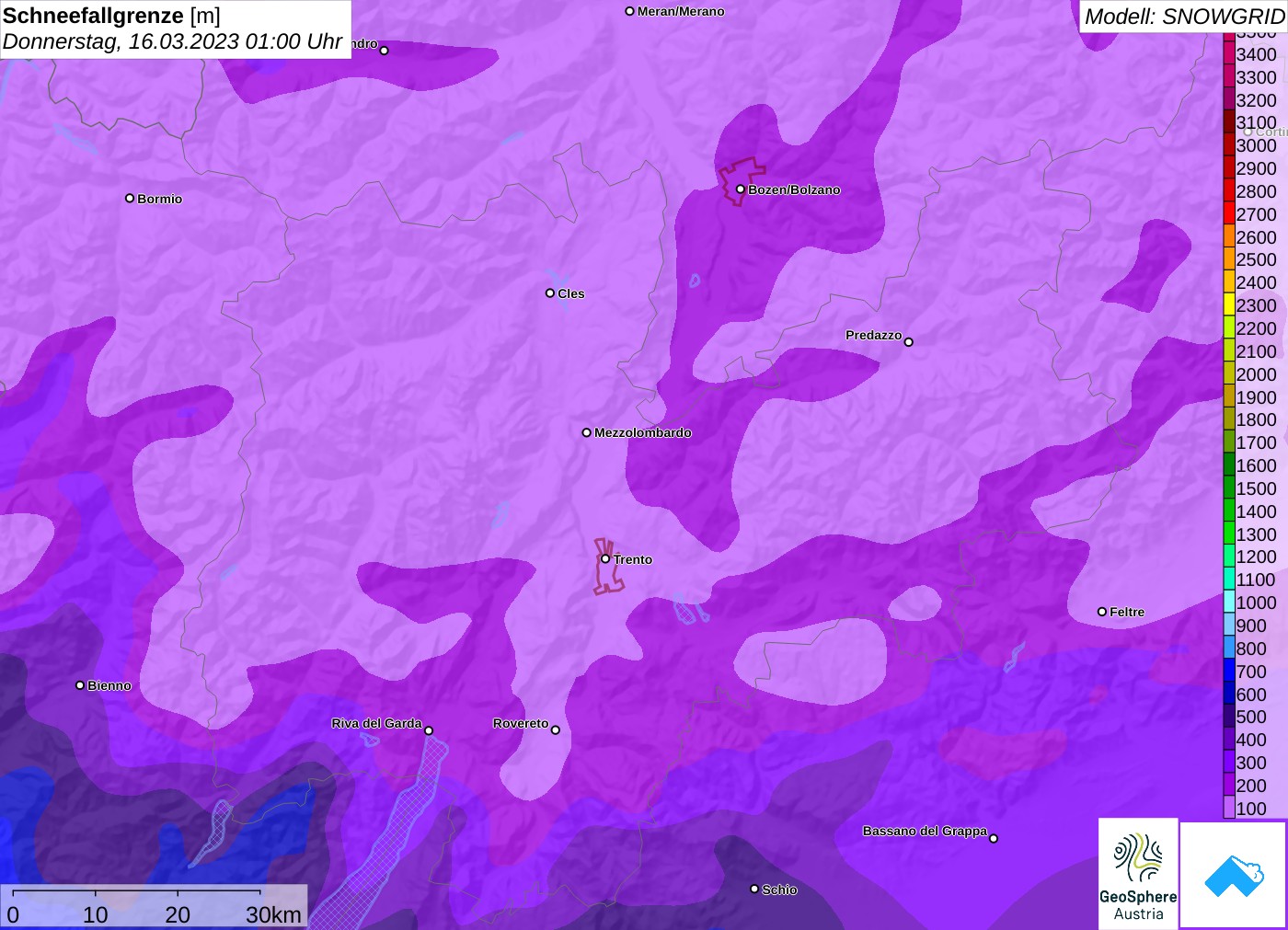
Task: Click the Bormio location marker dot
Action: (130, 198)
